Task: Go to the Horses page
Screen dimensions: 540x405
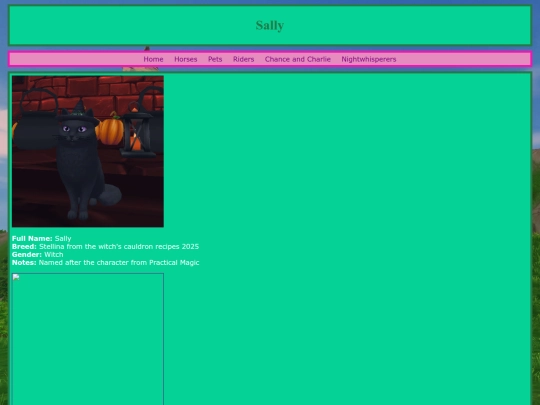Action: (186, 59)
